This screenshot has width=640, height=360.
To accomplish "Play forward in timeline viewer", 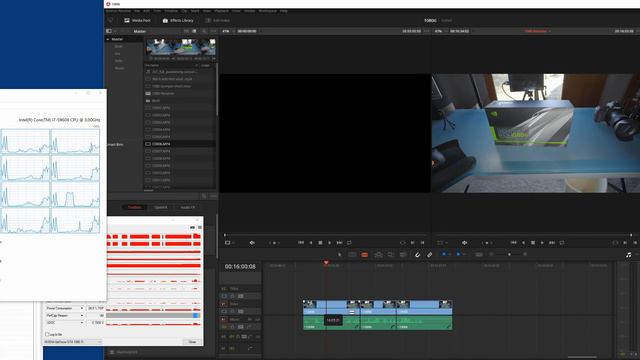I will (542, 242).
